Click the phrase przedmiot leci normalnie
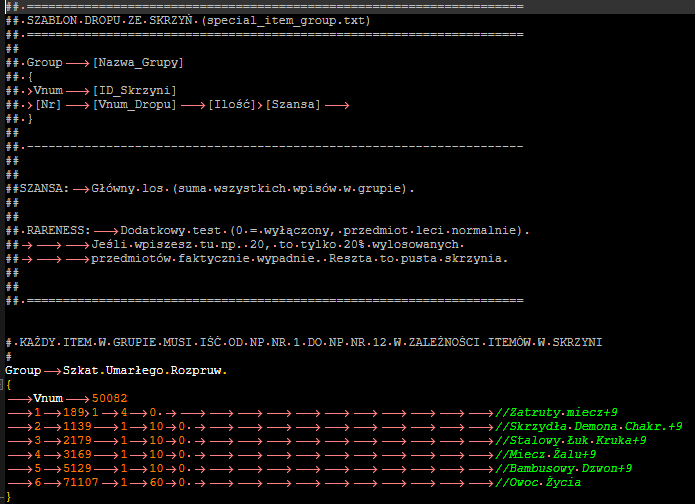The image size is (695, 504). pos(430,231)
